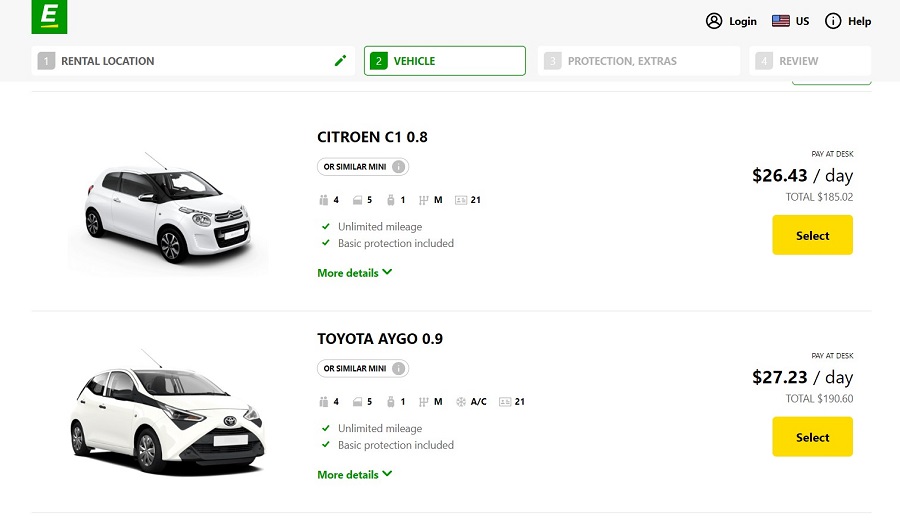This screenshot has width=900, height=522.
Task: Click the $27.23 / day price
Action: pos(802,377)
